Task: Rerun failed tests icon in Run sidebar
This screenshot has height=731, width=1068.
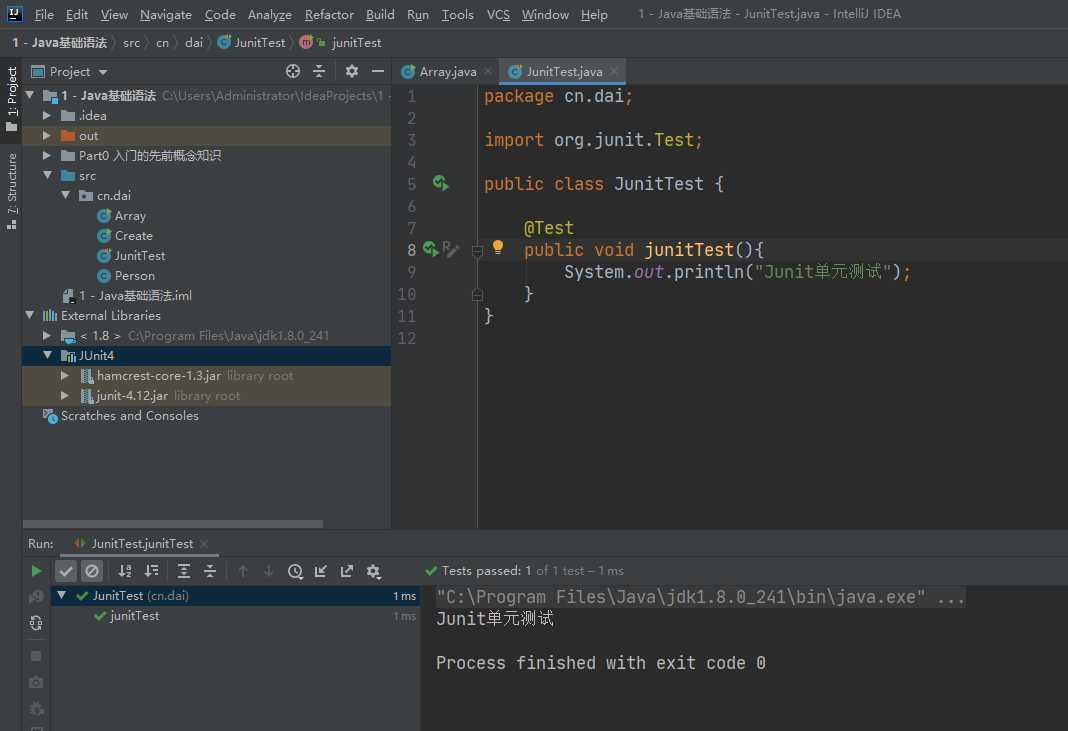Action: (36, 597)
